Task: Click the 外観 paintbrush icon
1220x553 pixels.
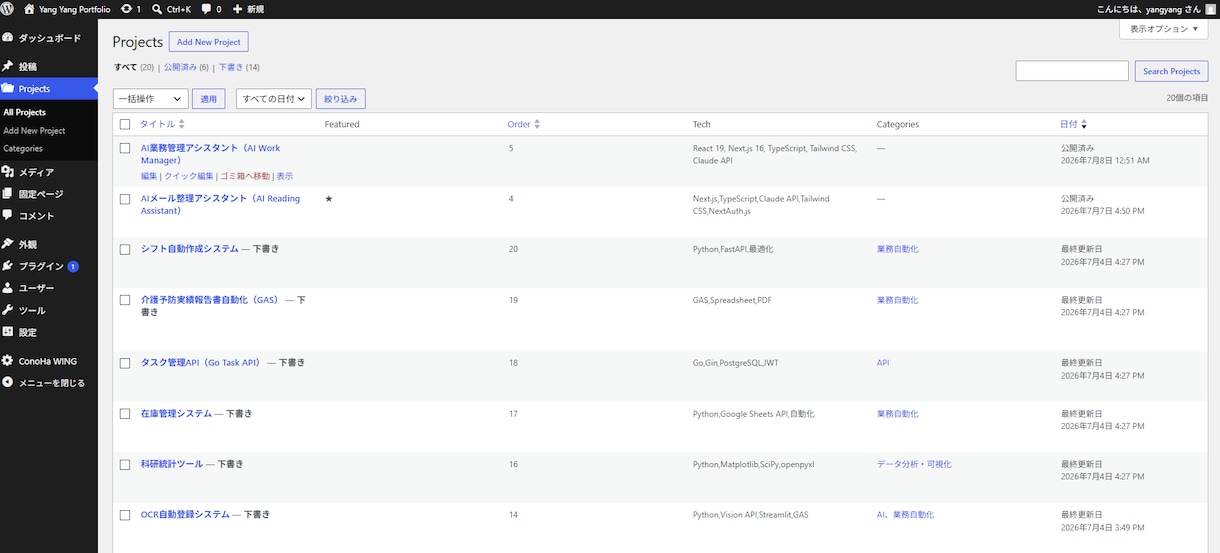Action: [8, 244]
